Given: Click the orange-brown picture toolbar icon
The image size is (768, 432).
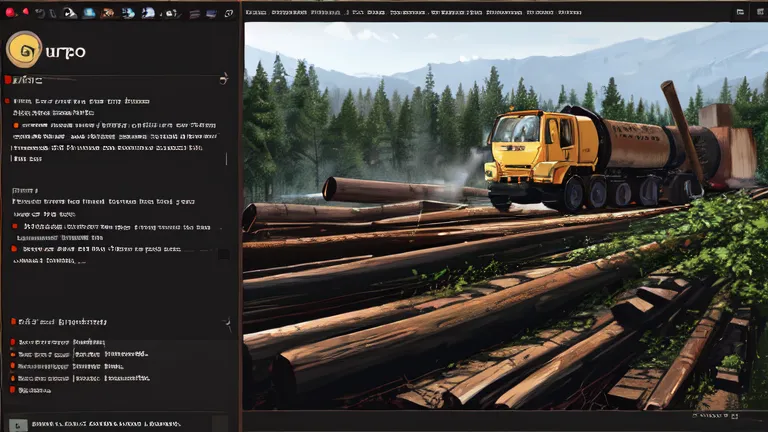Looking at the screenshot, I should tap(108, 13).
